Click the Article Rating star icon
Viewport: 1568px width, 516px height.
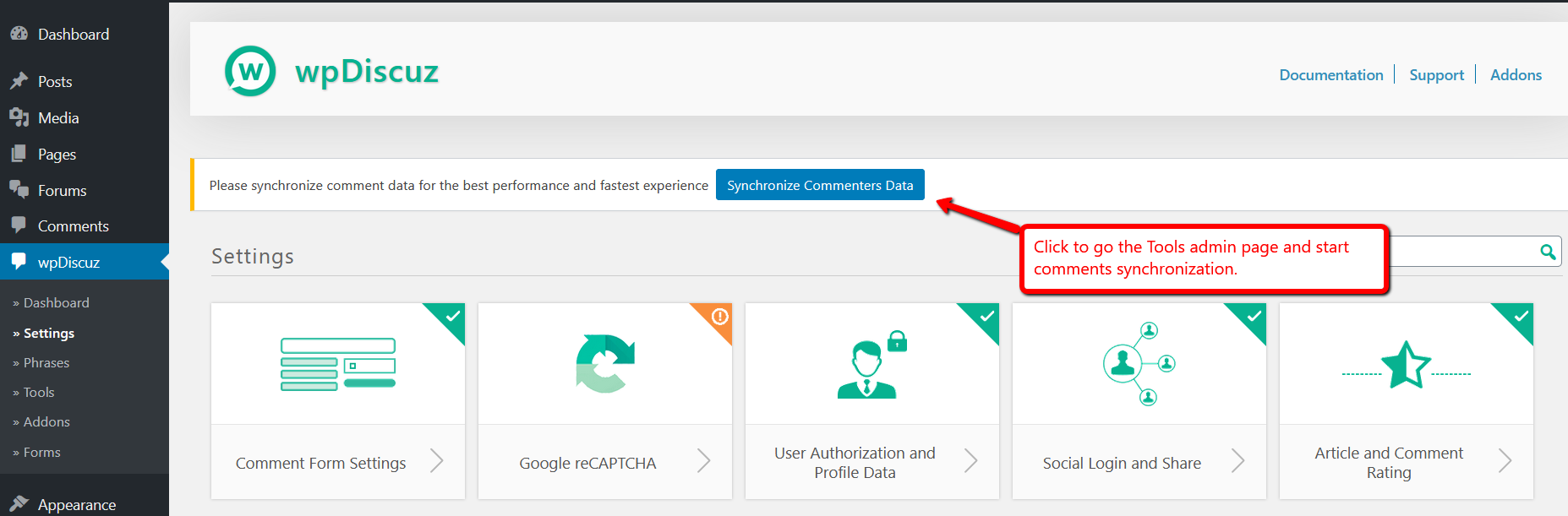[x=1405, y=366]
